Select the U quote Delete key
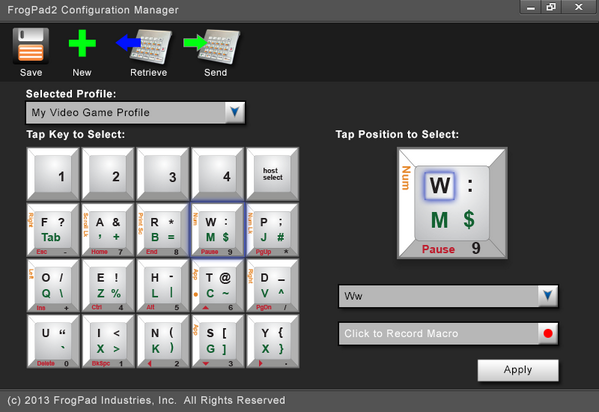 pos(53,341)
